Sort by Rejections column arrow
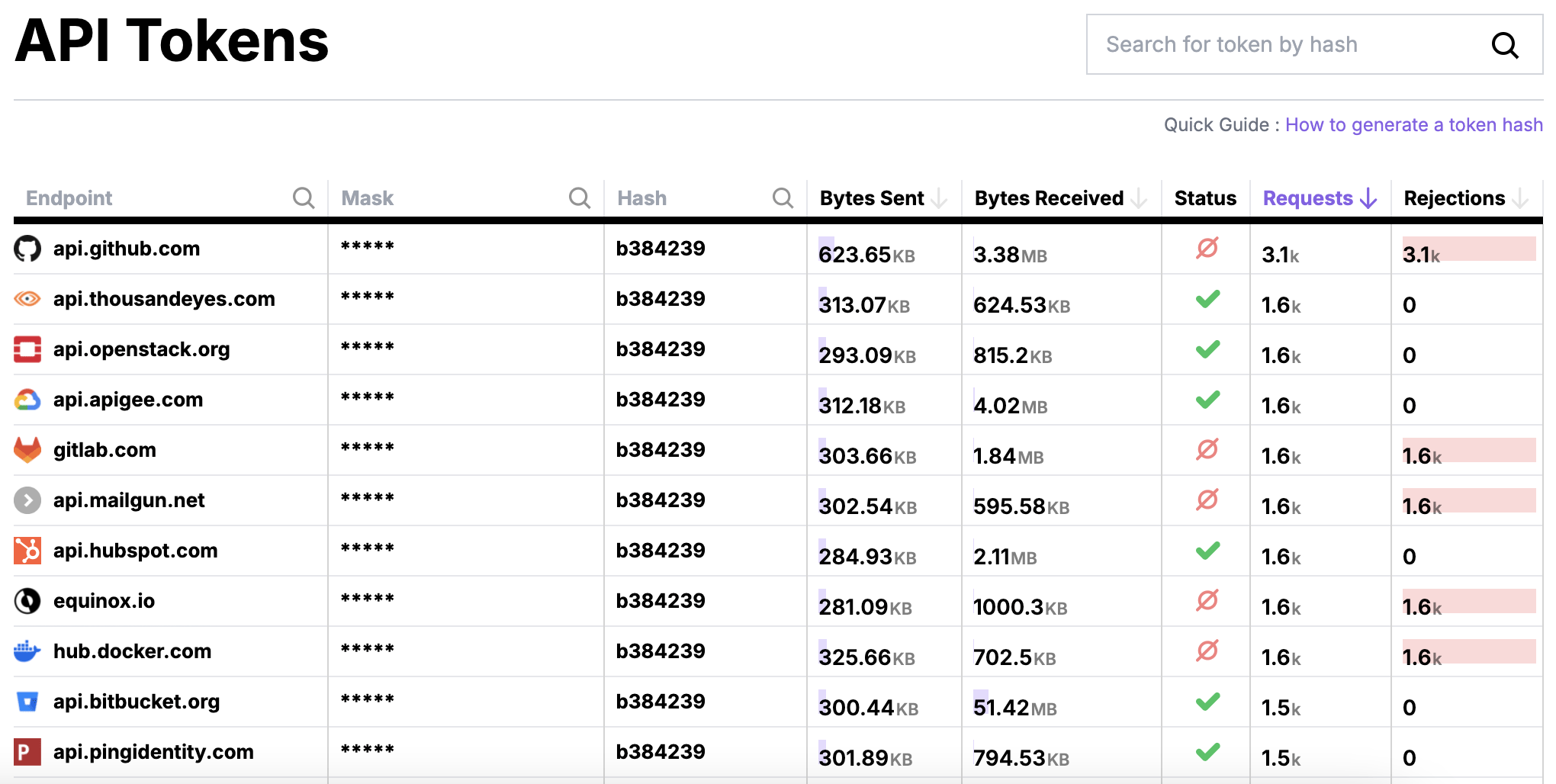 1520,199
